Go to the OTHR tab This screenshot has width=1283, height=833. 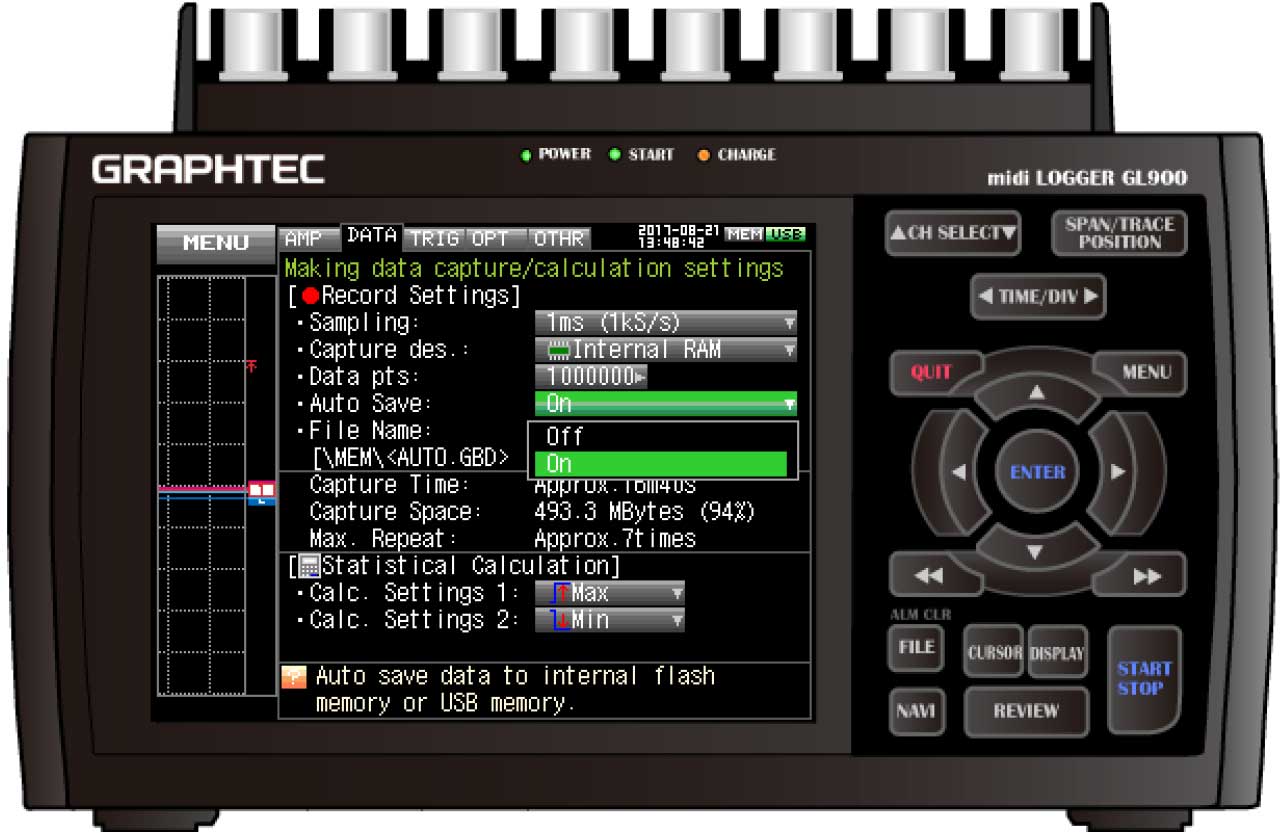(x=558, y=238)
